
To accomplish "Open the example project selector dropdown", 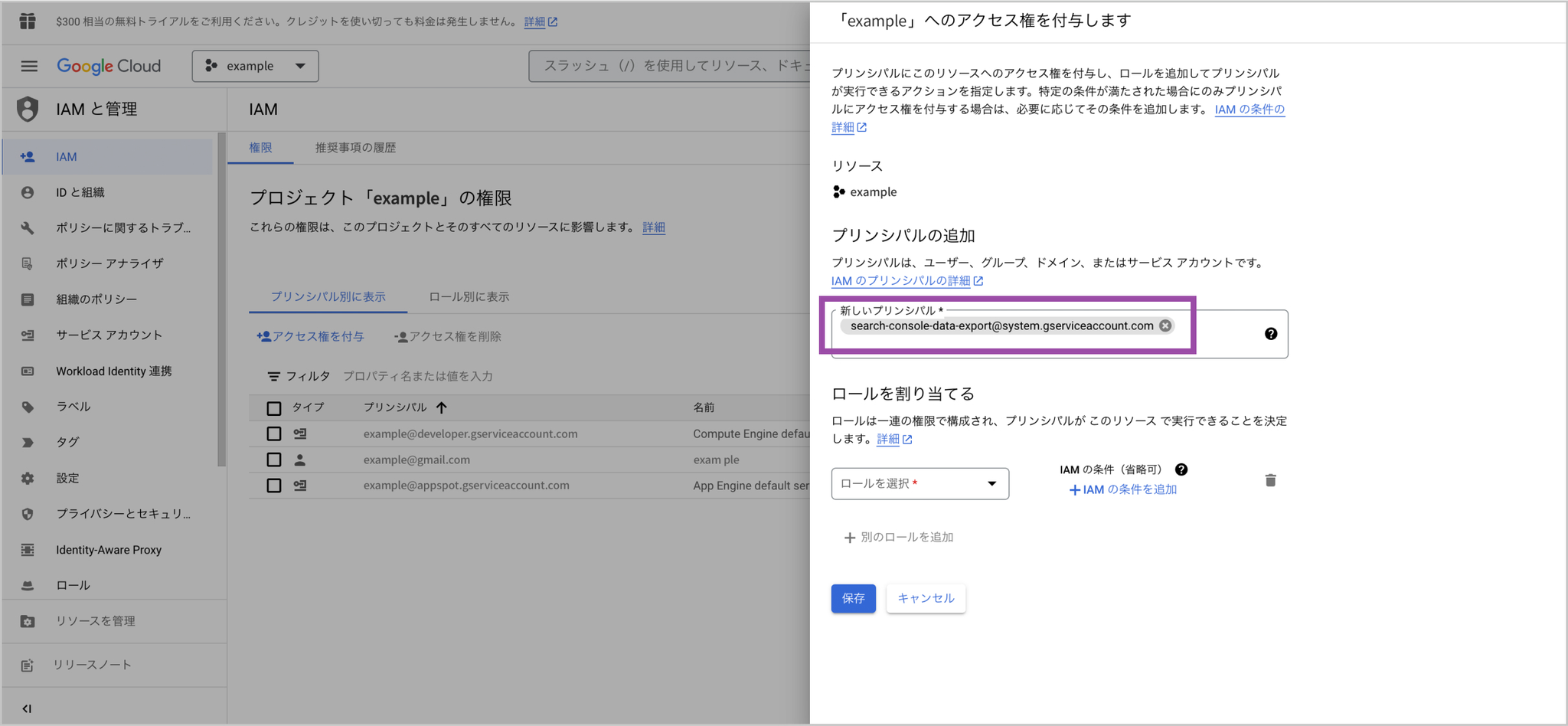I will coord(255,66).
